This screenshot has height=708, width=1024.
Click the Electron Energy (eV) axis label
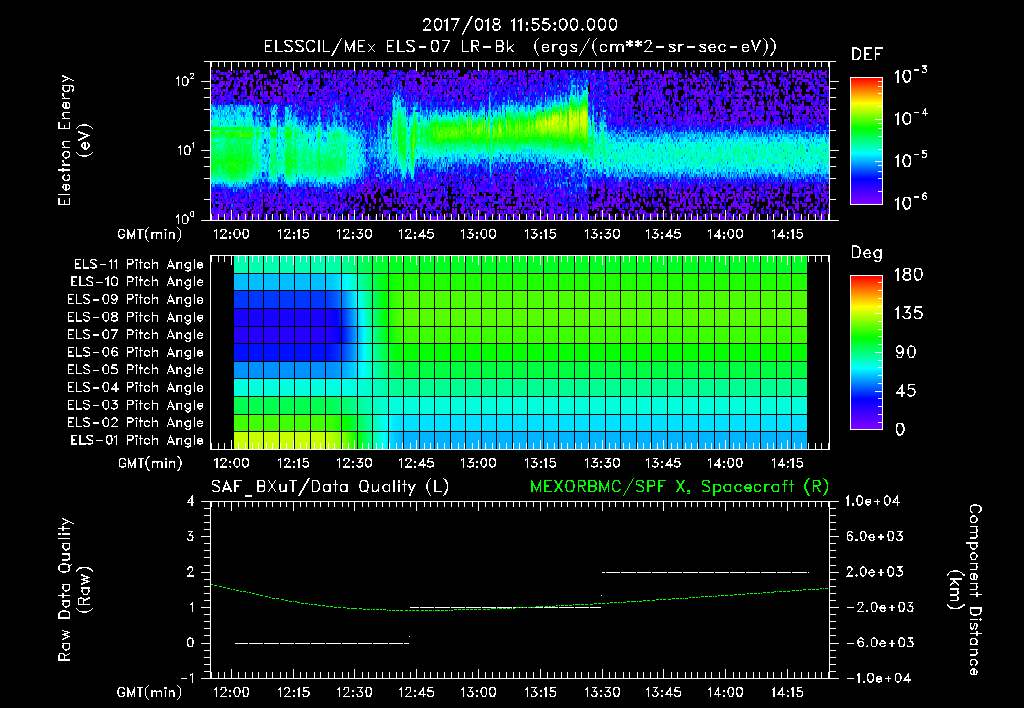74,140
